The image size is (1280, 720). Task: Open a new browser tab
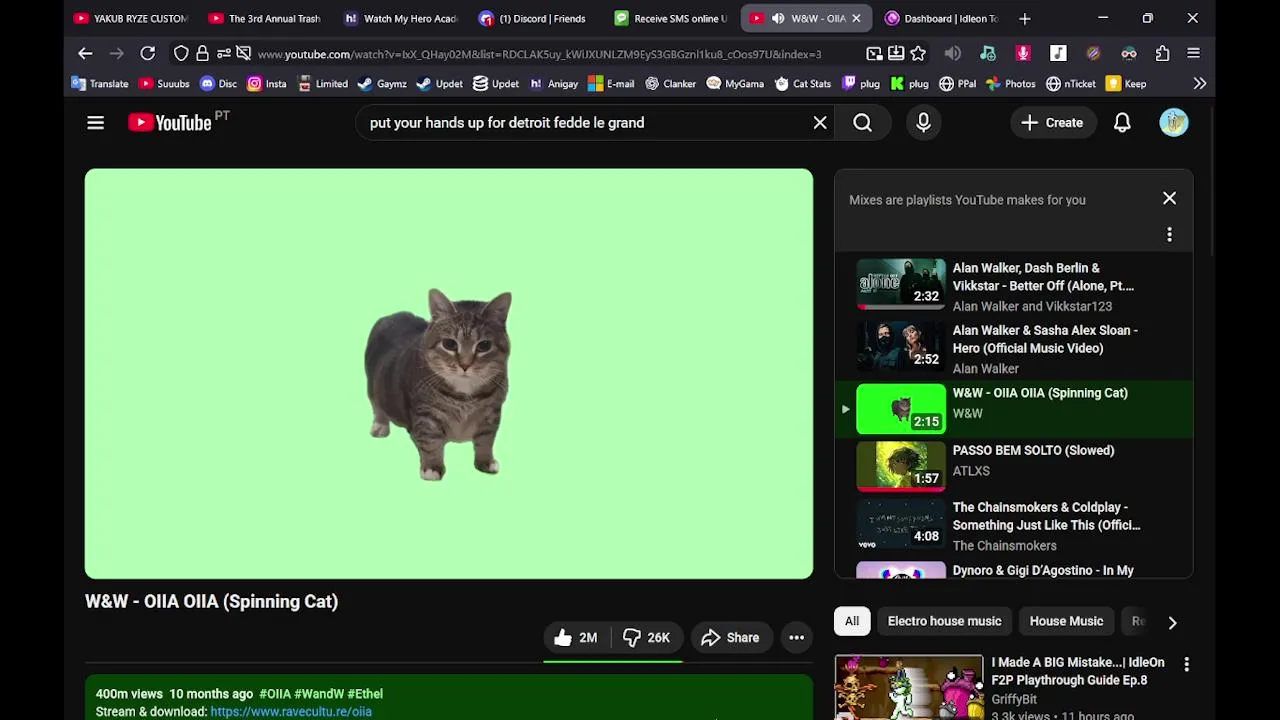click(1024, 18)
